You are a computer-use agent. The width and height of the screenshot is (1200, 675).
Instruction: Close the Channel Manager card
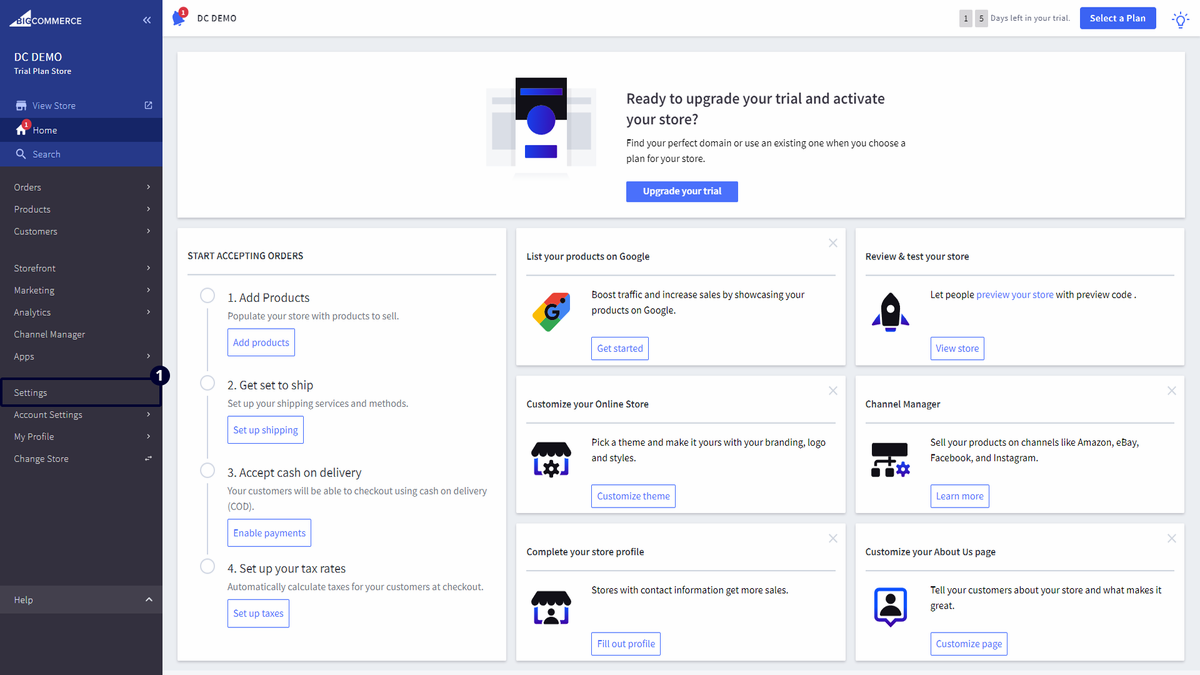[1172, 391]
